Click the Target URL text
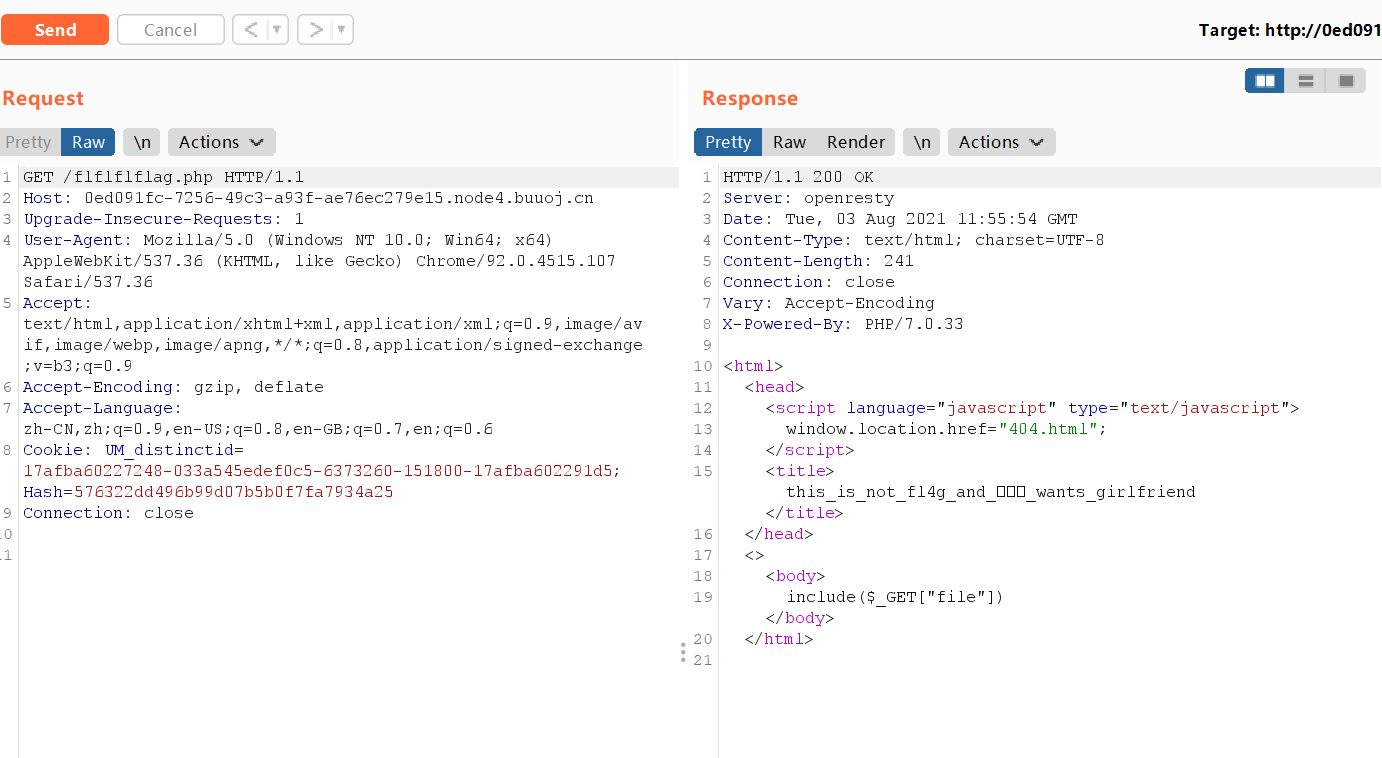This screenshot has width=1382, height=758. click(1290, 30)
